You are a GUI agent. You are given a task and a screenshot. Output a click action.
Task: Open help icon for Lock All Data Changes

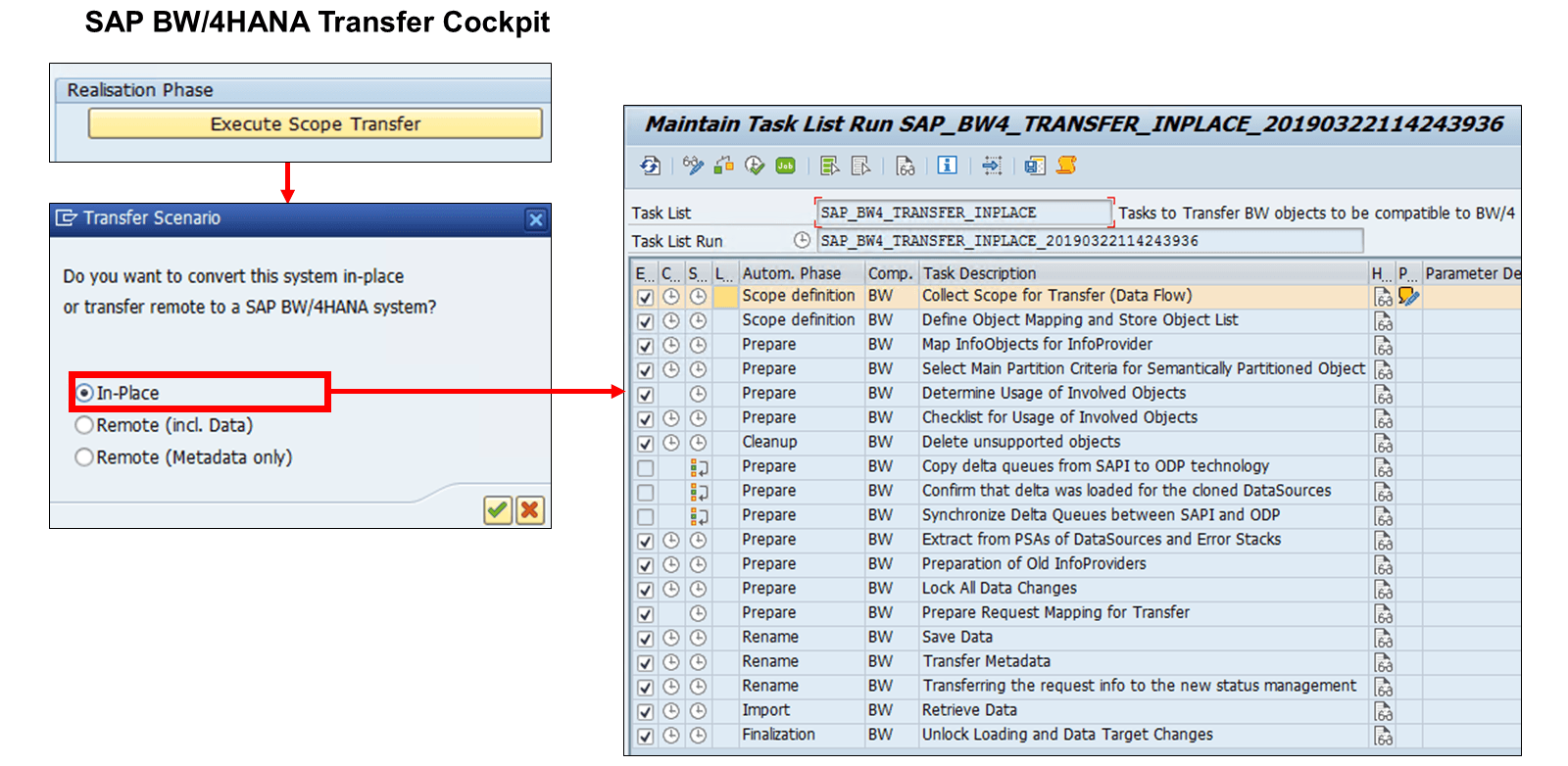1383,590
